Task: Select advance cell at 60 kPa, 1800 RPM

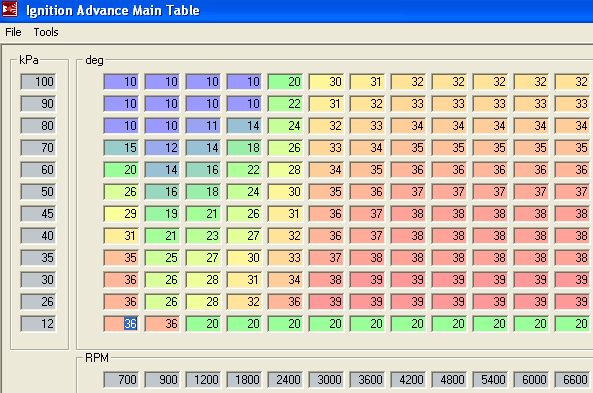Action: point(244,169)
